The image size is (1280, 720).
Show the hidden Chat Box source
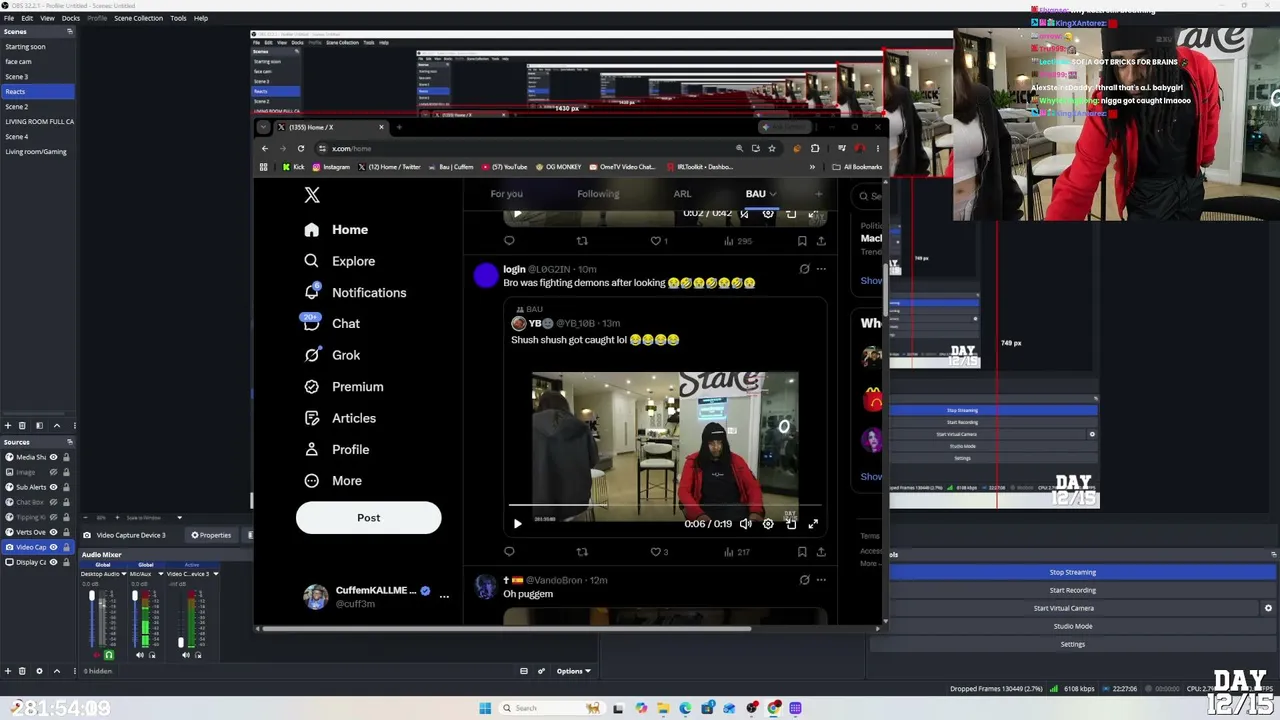tap(54, 502)
